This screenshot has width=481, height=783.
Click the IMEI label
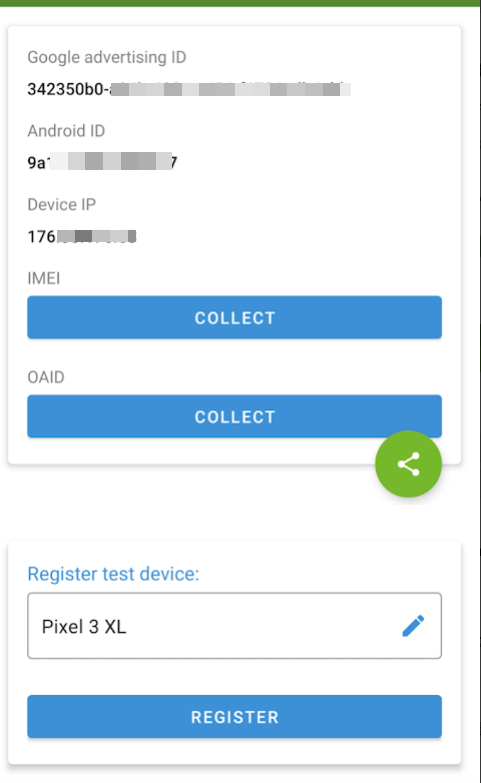[44, 278]
